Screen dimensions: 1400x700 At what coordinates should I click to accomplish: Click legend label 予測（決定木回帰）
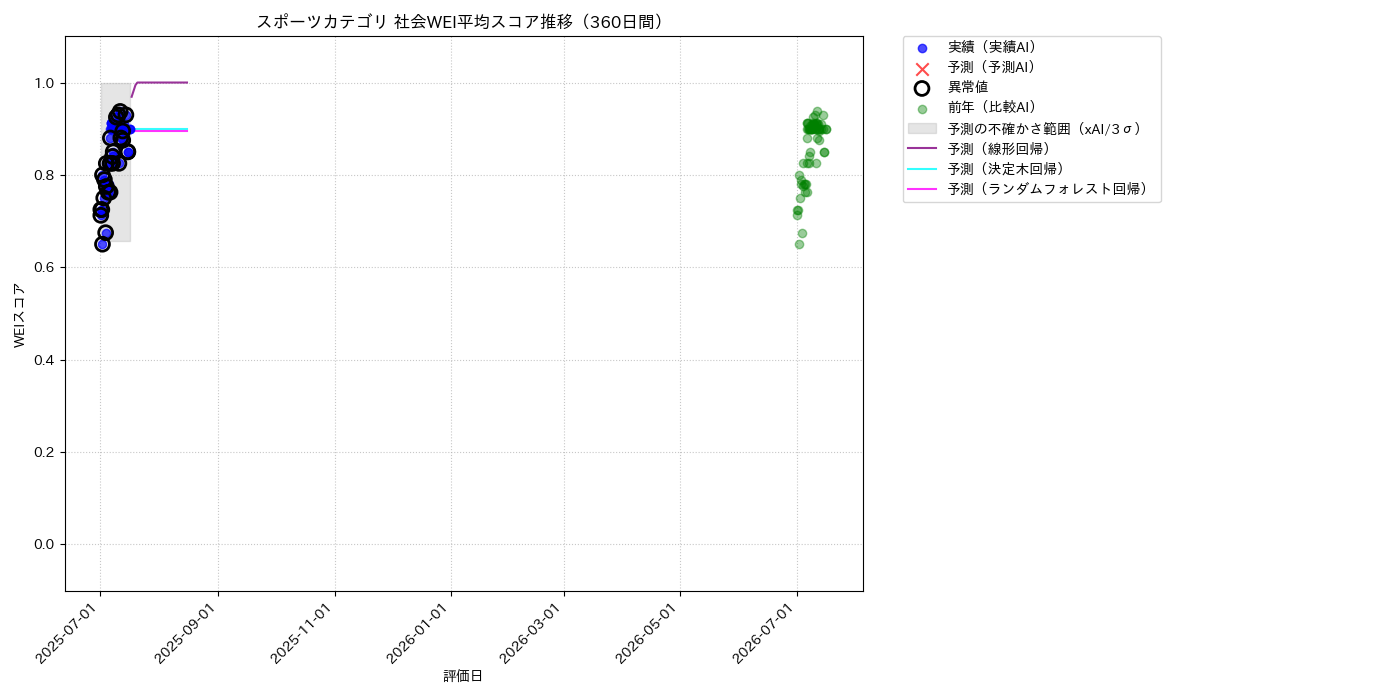click(1006, 169)
